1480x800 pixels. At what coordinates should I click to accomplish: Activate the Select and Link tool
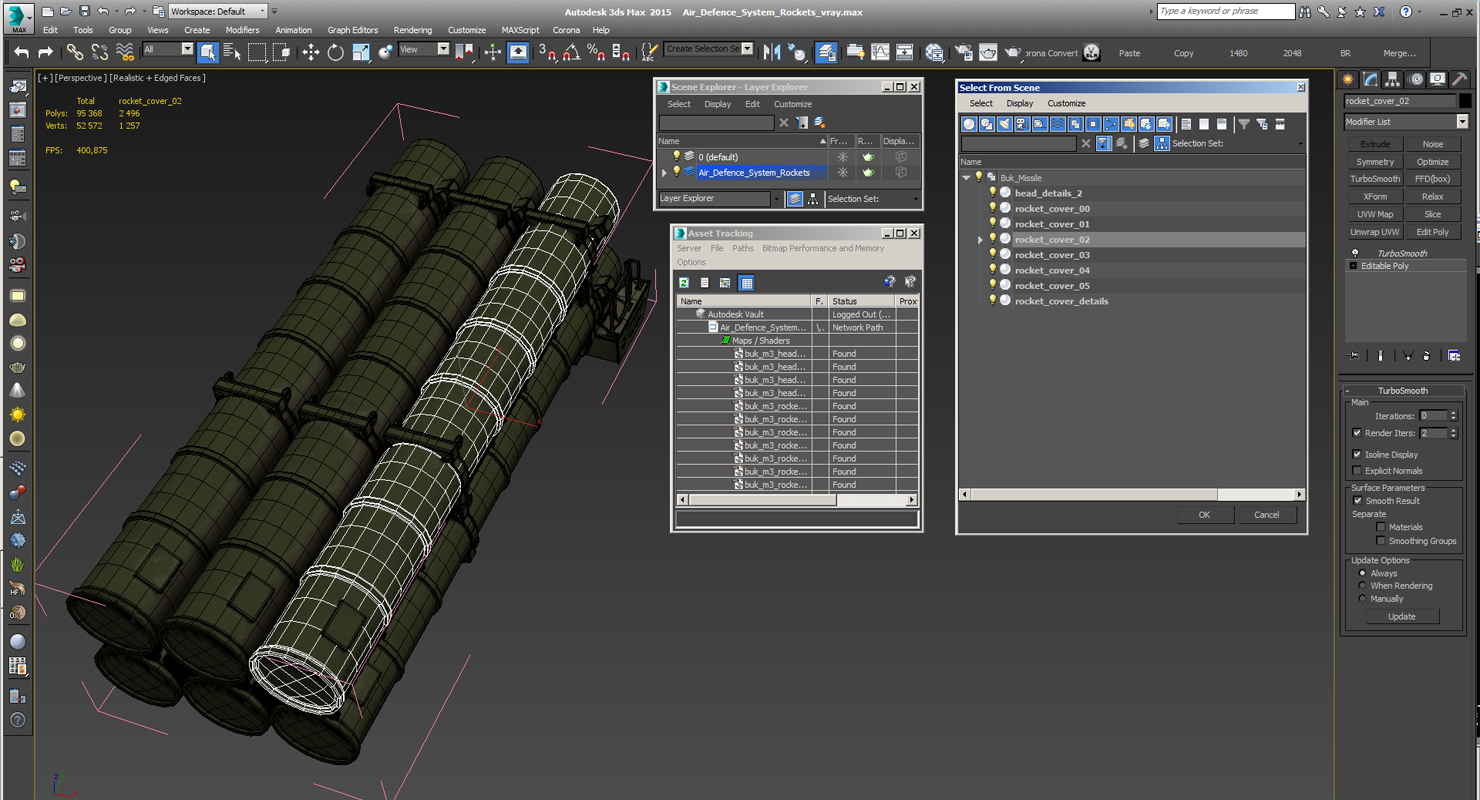tap(75, 52)
